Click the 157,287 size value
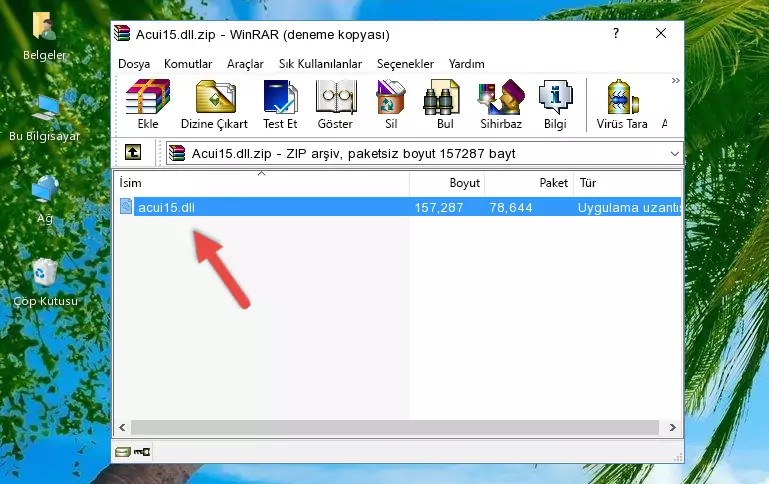769x484 pixels. 439,207
